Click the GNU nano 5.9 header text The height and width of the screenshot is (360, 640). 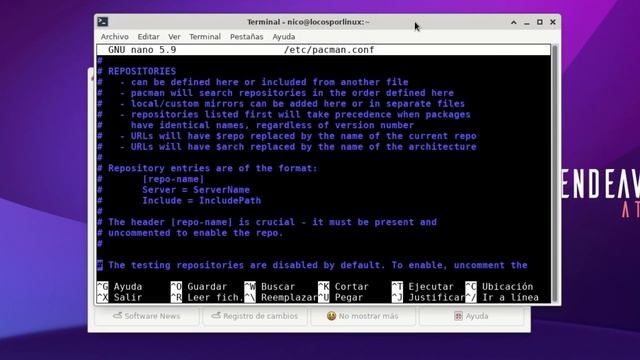coord(142,50)
